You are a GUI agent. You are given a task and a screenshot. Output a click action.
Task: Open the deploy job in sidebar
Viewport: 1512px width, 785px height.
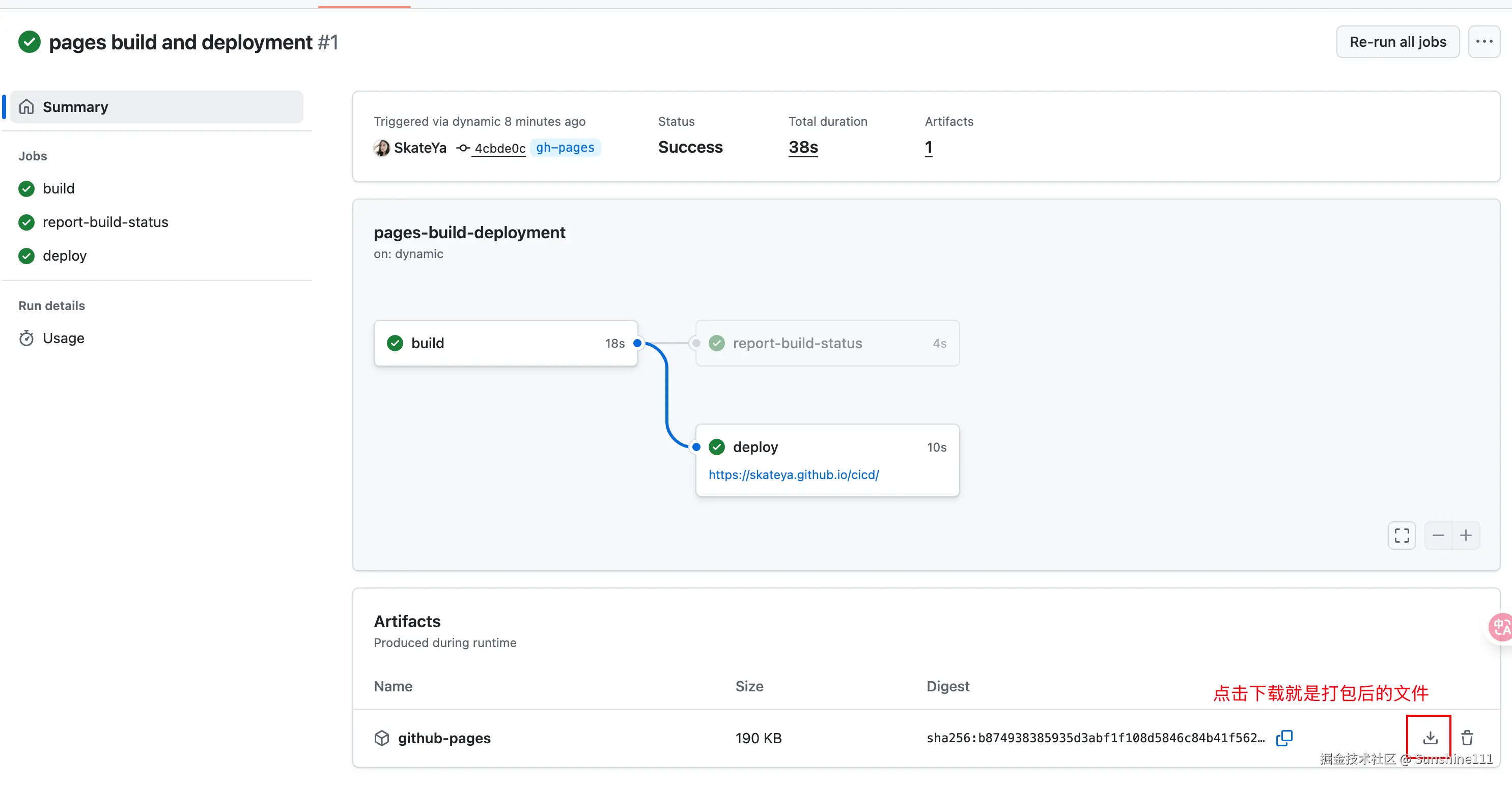pos(65,256)
